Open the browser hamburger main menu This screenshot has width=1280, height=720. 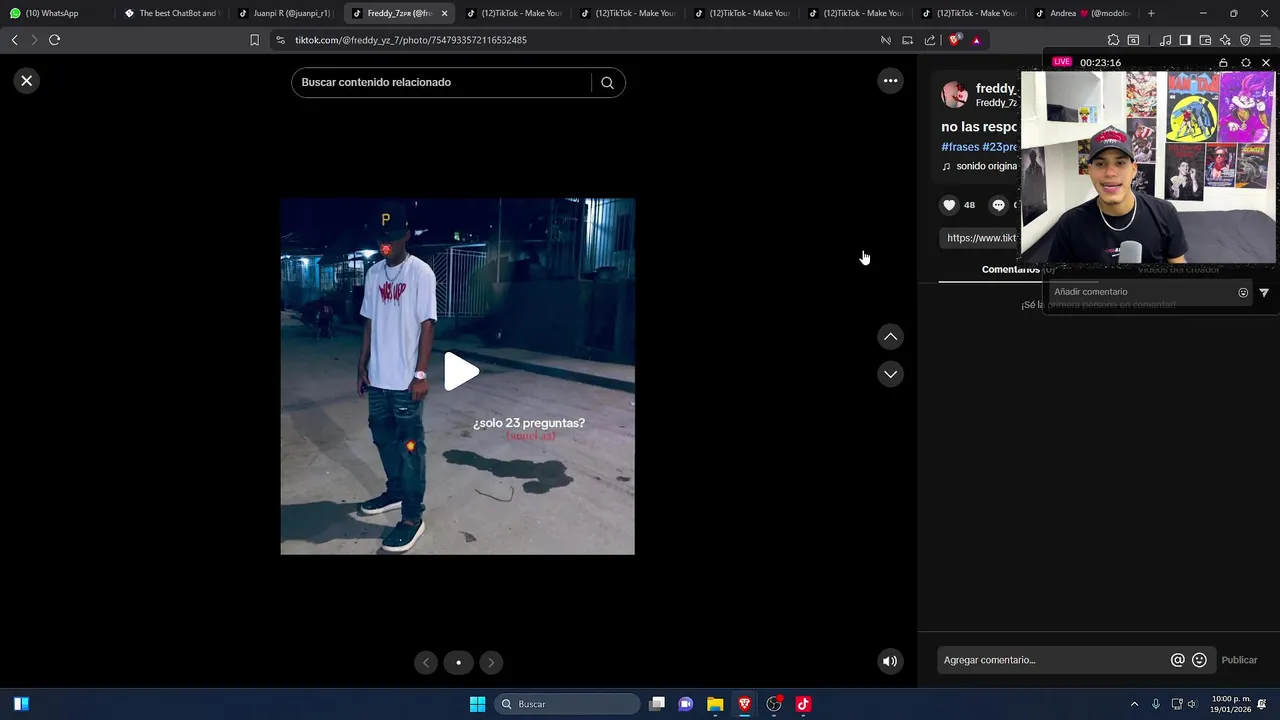1265,40
